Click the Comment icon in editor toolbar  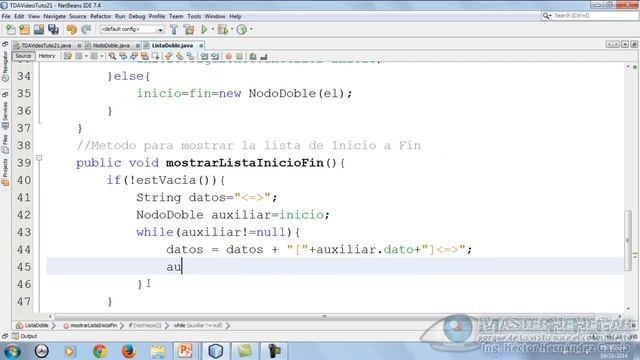[x=253, y=56]
